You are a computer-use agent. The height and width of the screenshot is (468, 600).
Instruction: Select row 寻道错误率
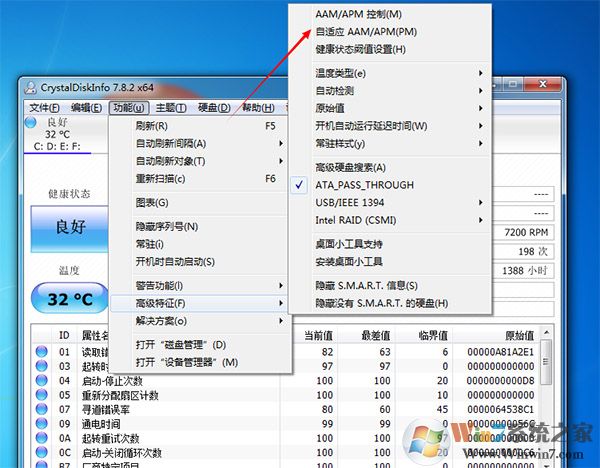pyautogui.click(x=286, y=409)
